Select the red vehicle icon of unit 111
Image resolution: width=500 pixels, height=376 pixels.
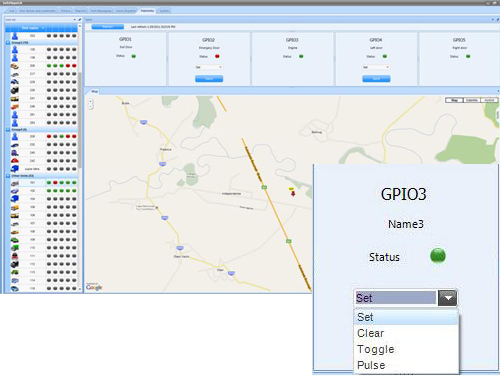pos(15,256)
